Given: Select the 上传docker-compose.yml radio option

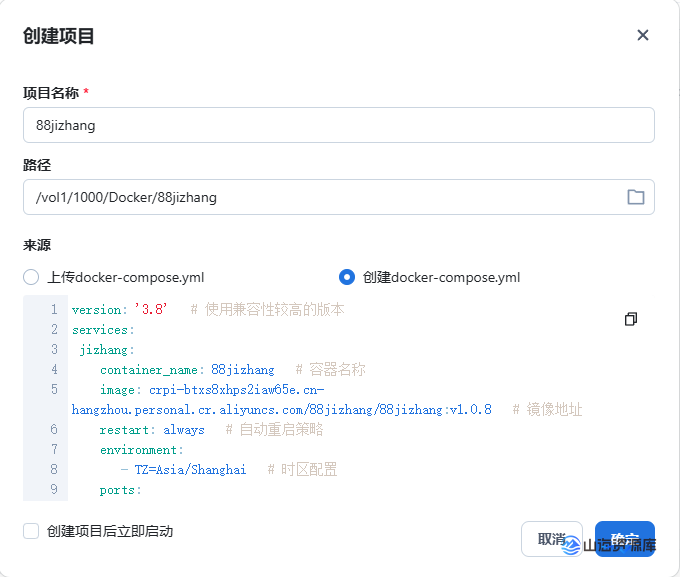Looking at the screenshot, I should (x=31, y=277).
